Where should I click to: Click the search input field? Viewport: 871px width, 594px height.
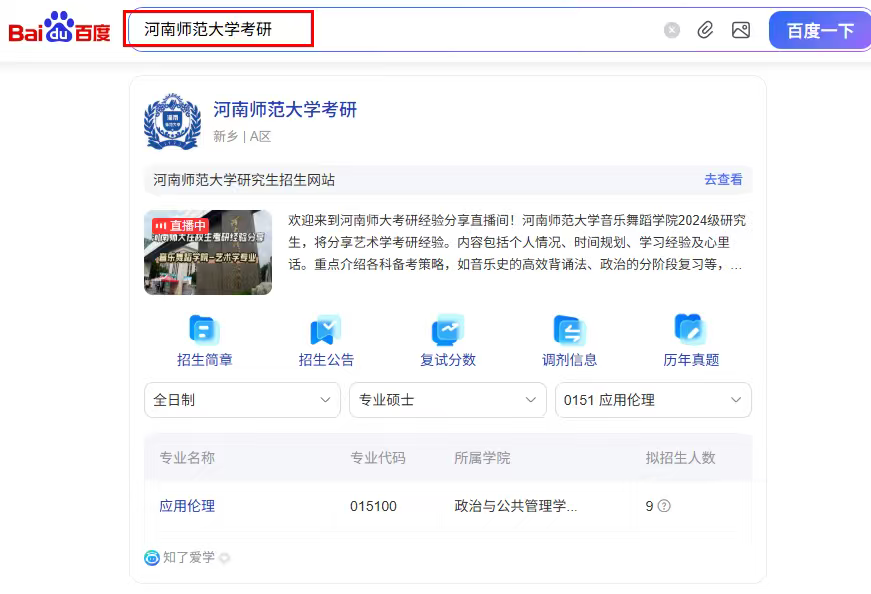400,30
